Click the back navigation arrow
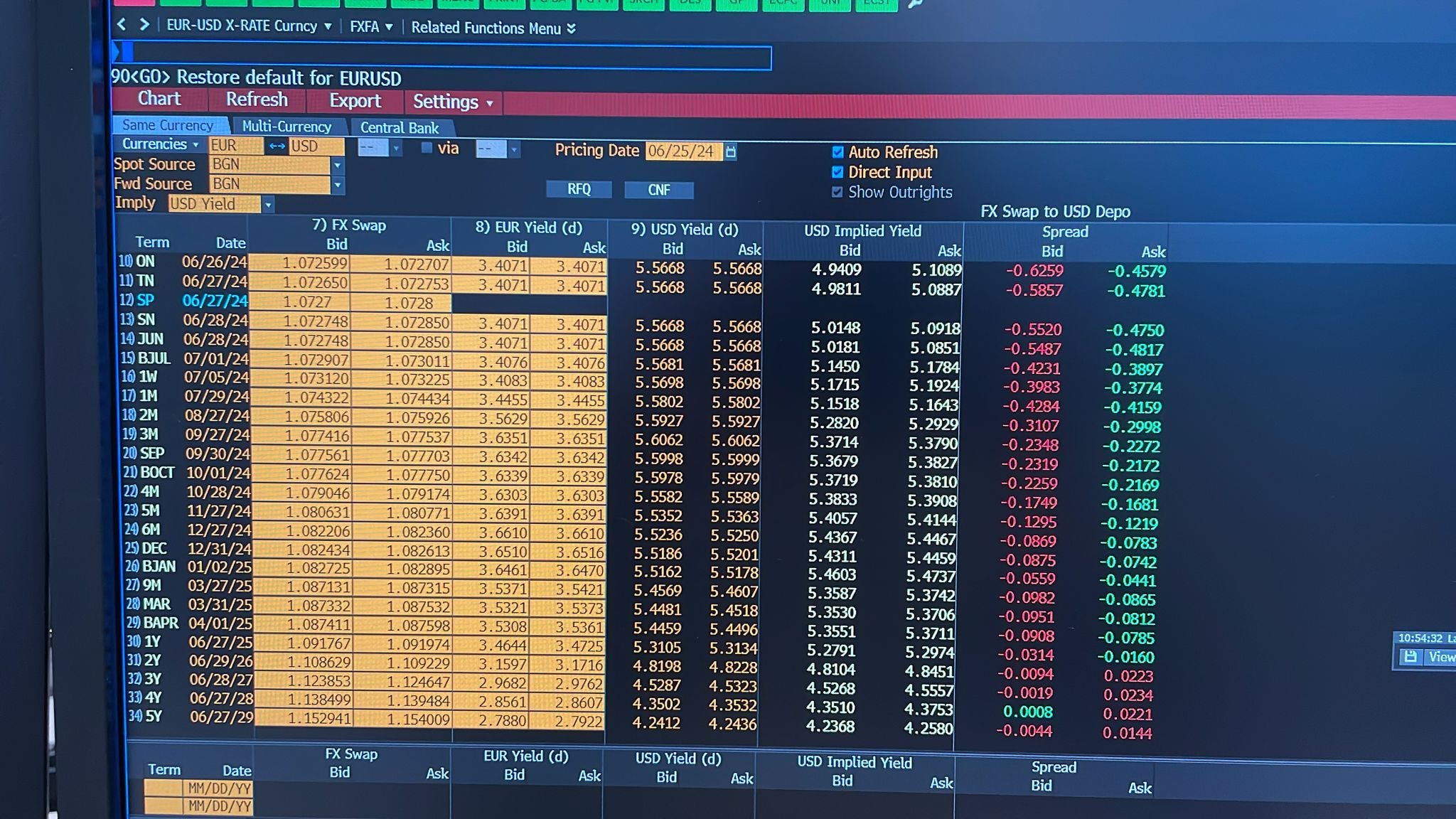The width and height of the screenshot is (1456, 819). tap(122, 25)
